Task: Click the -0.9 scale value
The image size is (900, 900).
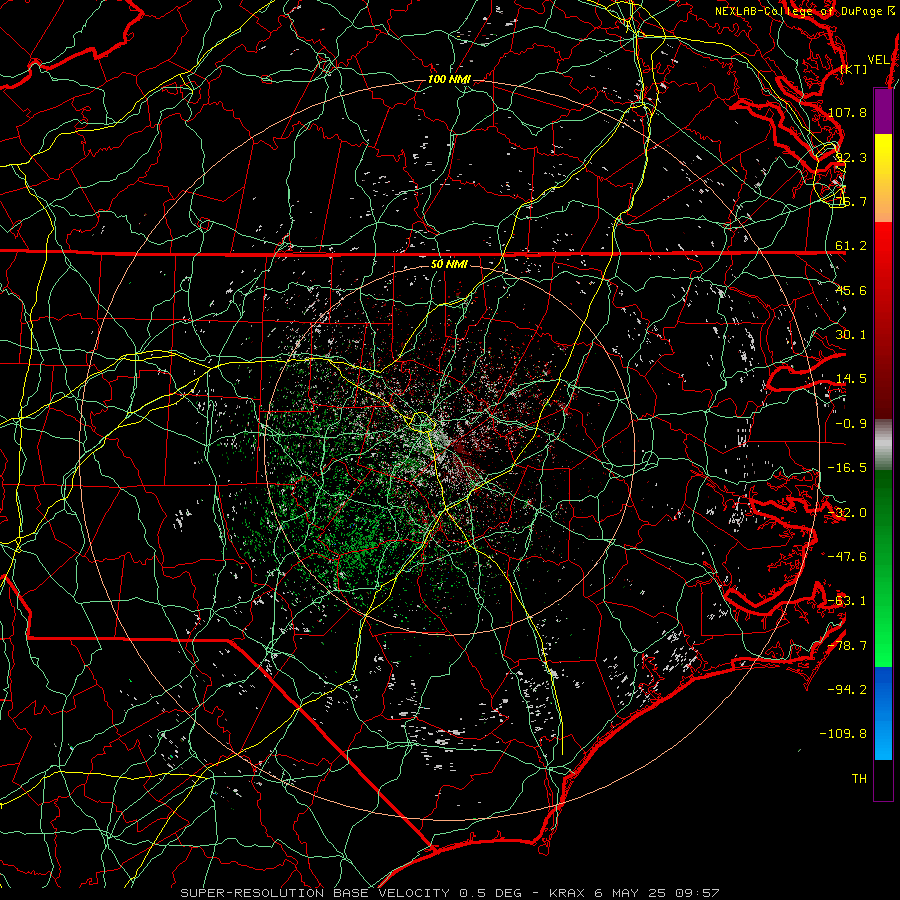Action: [x=851, y=424]
